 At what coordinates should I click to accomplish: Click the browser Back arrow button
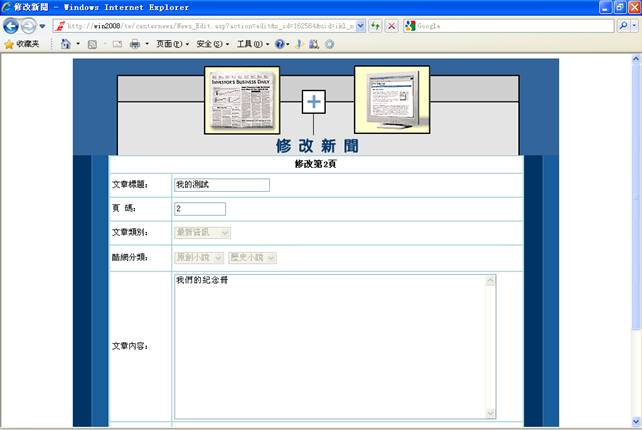point(11,26)
